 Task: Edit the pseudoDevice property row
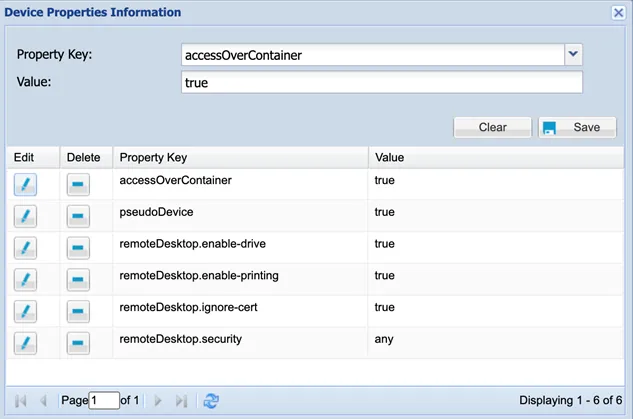[25, 216]
